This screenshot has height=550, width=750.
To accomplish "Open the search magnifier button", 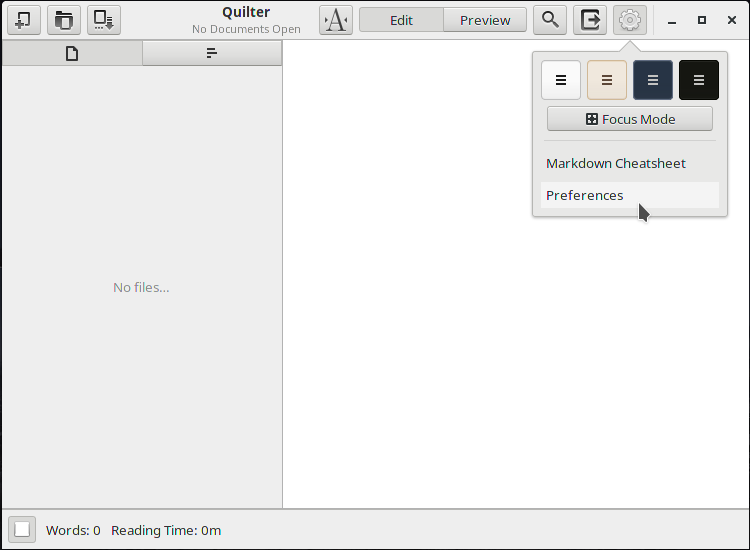I will pyautogui.click(x=550, y=20).
